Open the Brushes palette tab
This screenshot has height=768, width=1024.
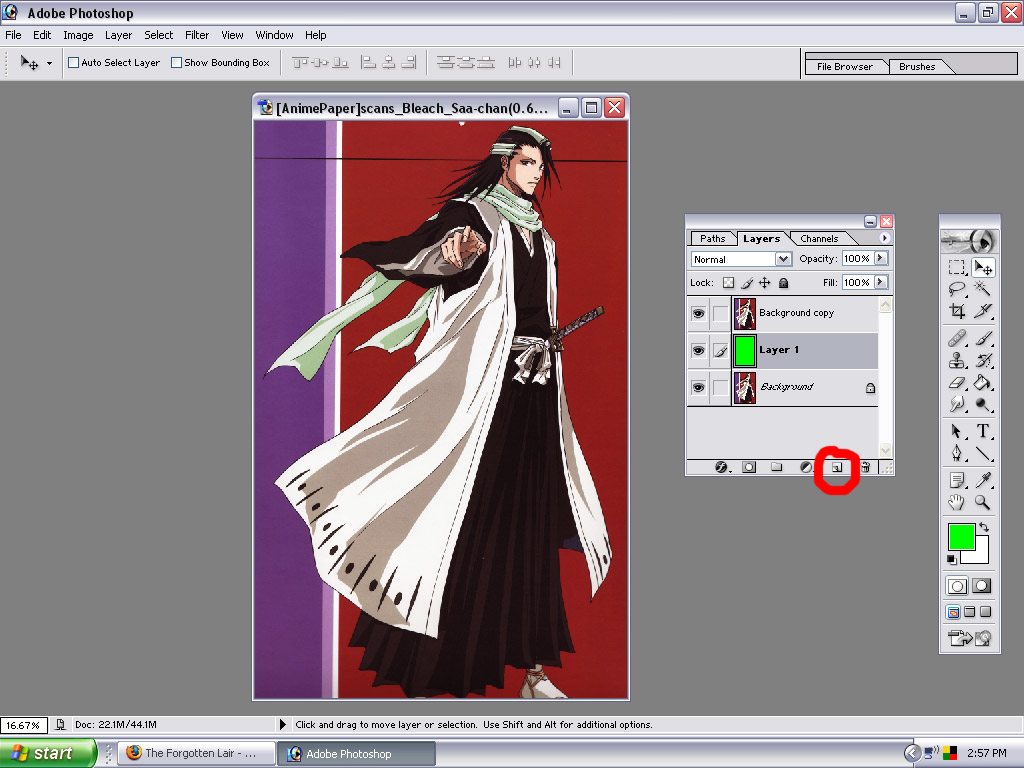click(917, 67)
